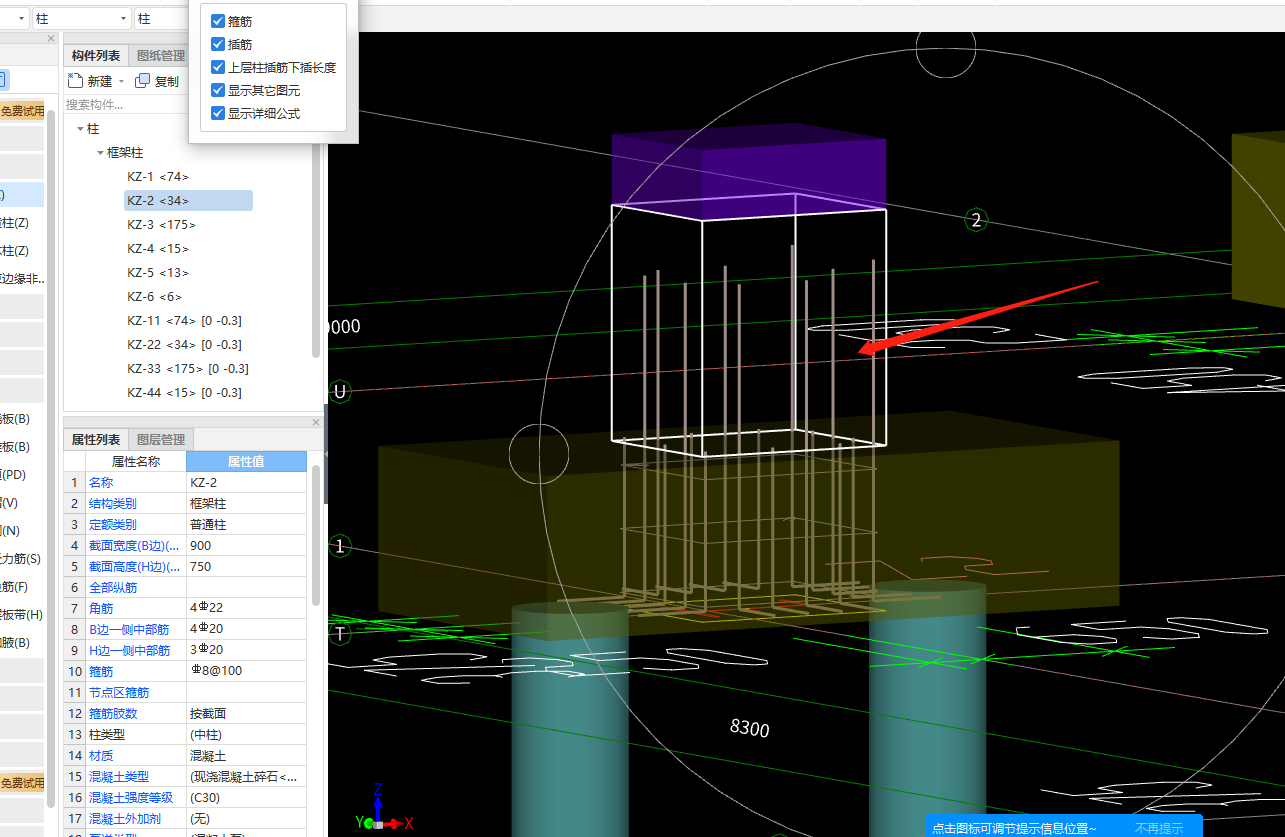
Task: Click the H边一侧中部筋 value 3Φ20
Action: tap(246, 651)
